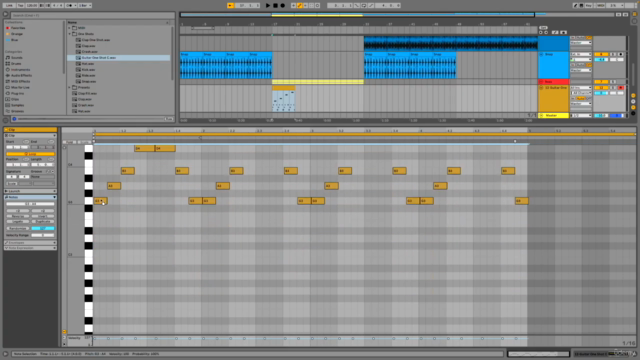The height and width of the screenshot is (360, 640).
Task: Open the 1 Bar quantization dropdown
Action: click(x=84, y=6)
